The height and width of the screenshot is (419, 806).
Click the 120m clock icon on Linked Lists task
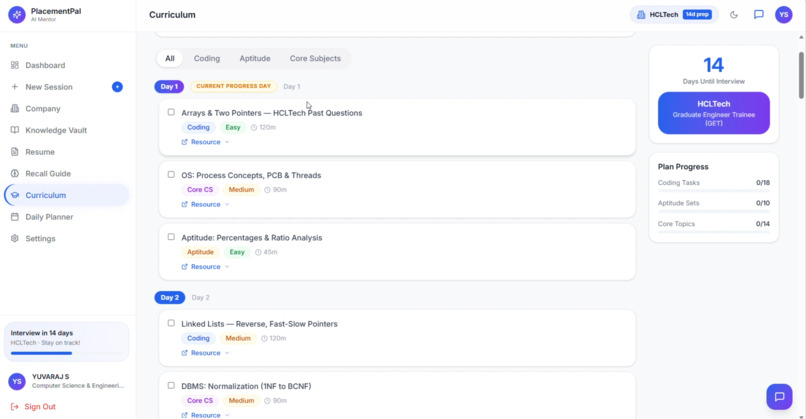point(264,338)
